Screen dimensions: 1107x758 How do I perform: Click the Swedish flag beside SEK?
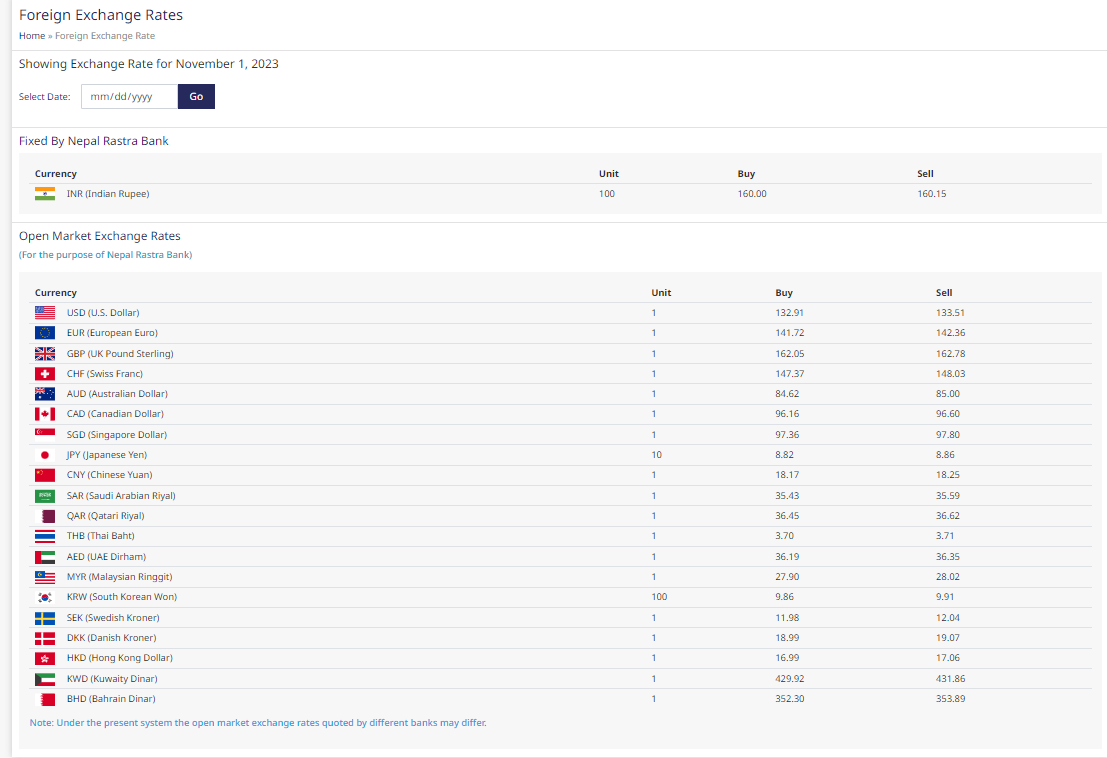point(45,618)
